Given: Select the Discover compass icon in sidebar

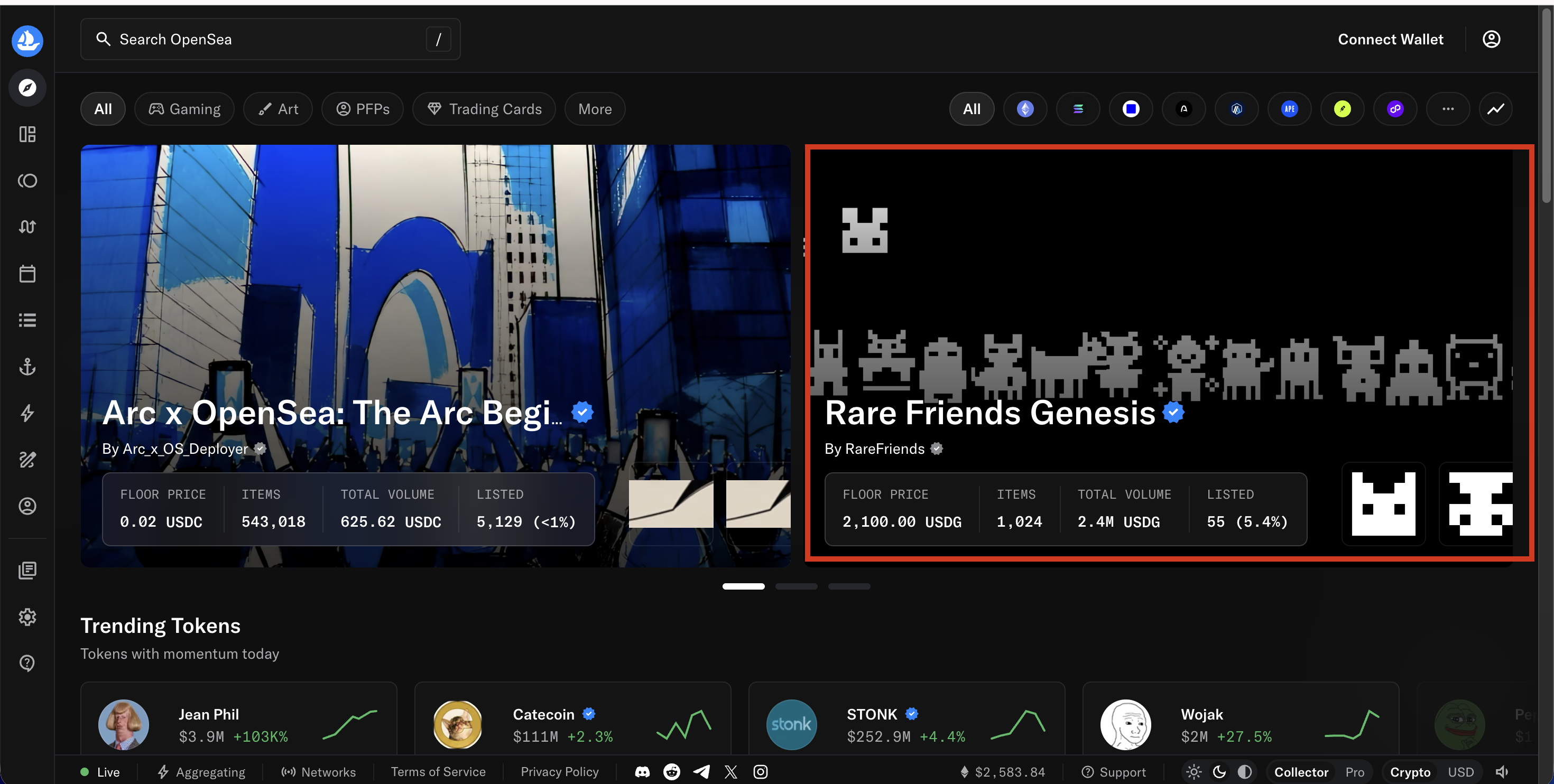Looking at the screenshot, I should click(x=27, y=88).
